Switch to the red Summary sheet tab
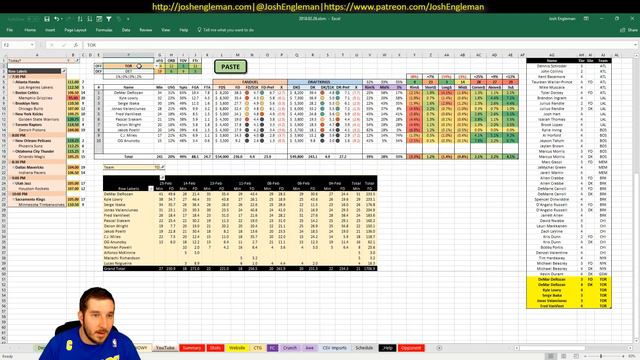Image resolution: width=640 pixels, height=360 pixels. (192, 348)
